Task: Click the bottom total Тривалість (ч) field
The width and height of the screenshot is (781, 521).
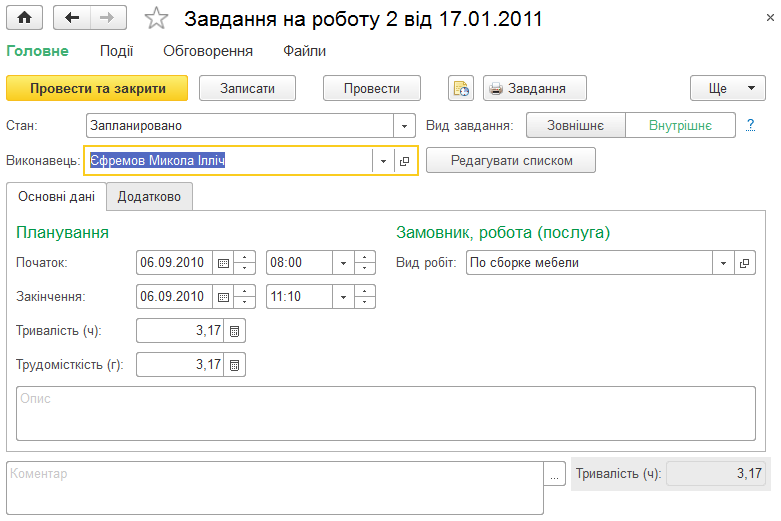Action: pyautogui.click(x=716, y=474)
